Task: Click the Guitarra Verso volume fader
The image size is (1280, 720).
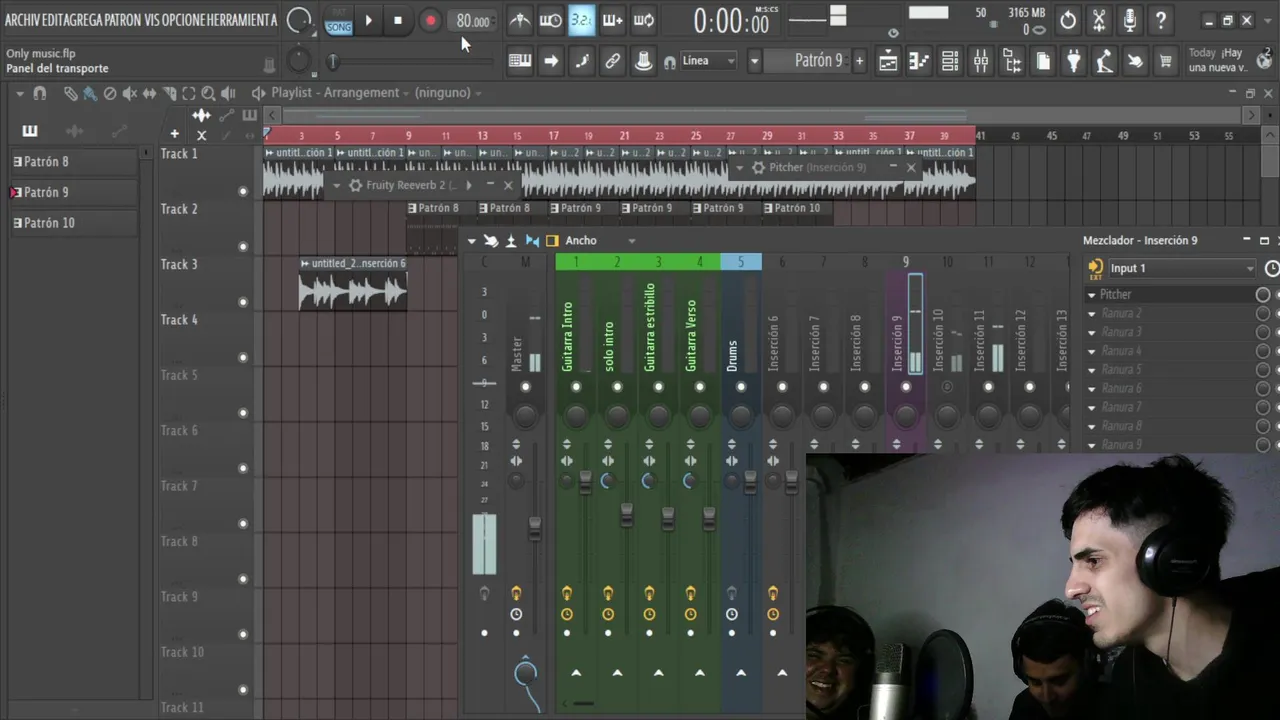Action: (x=709, y=517)
